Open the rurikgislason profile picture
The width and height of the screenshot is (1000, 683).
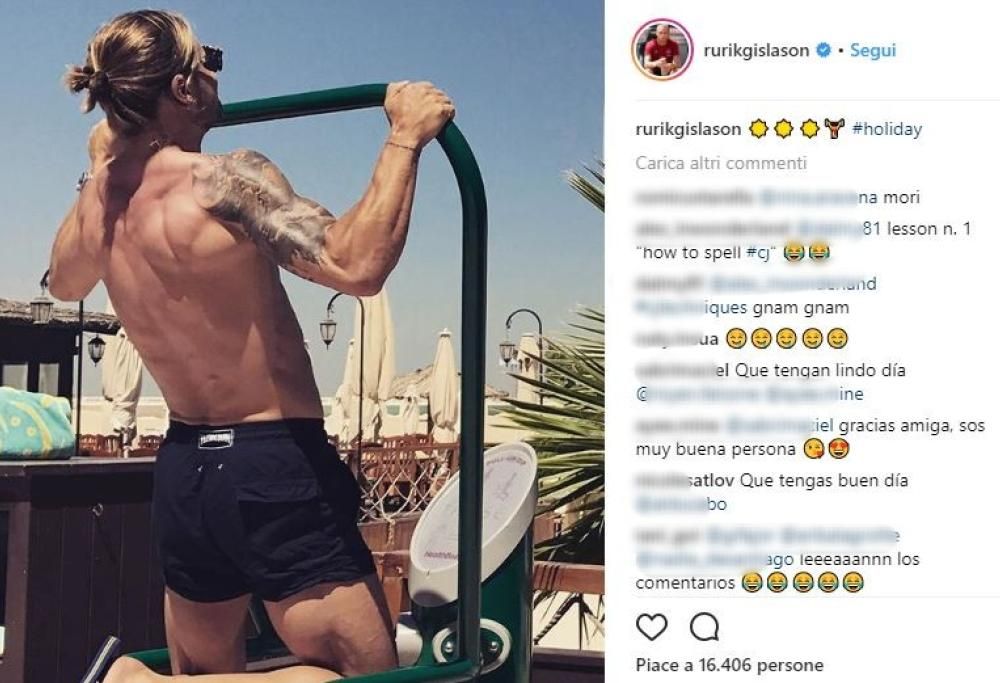(x=662, y=50)
